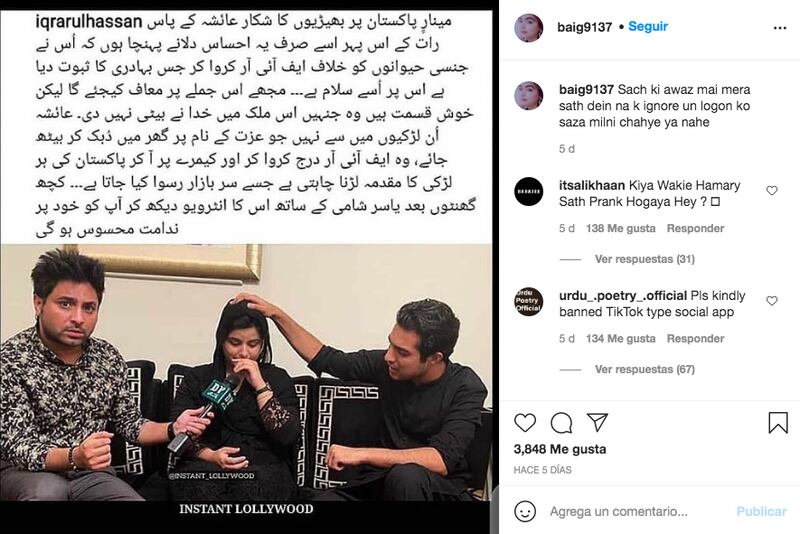Screen dimensions: 800x534
Task: Like the post with the heart icon
Action: coord(524,423)
